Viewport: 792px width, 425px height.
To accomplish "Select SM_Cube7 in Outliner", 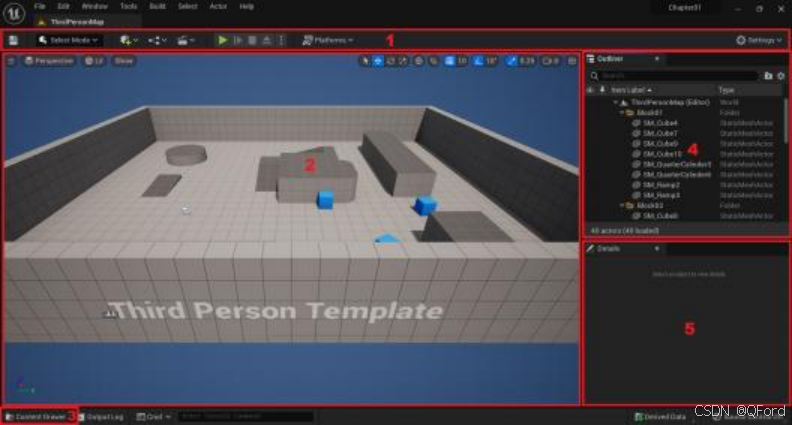I will [660, 133].
